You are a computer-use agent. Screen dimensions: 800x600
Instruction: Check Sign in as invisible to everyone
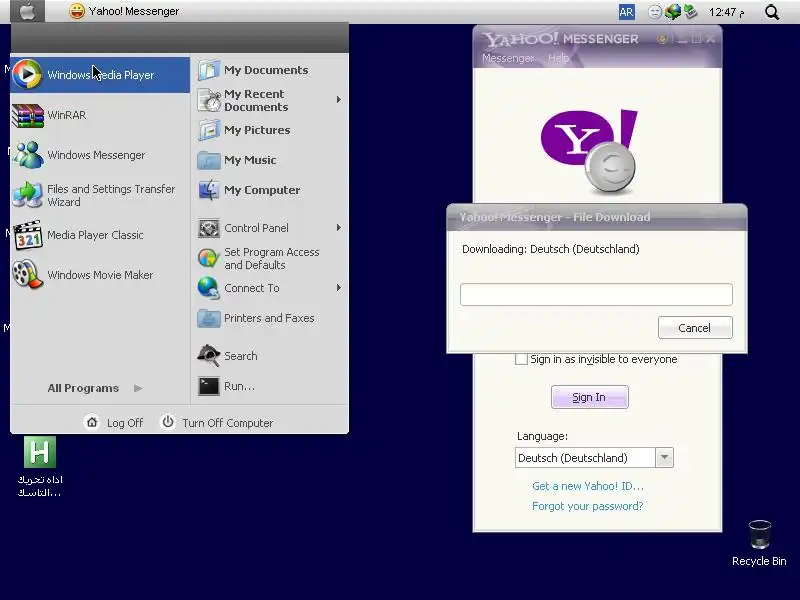pos(521,359)
